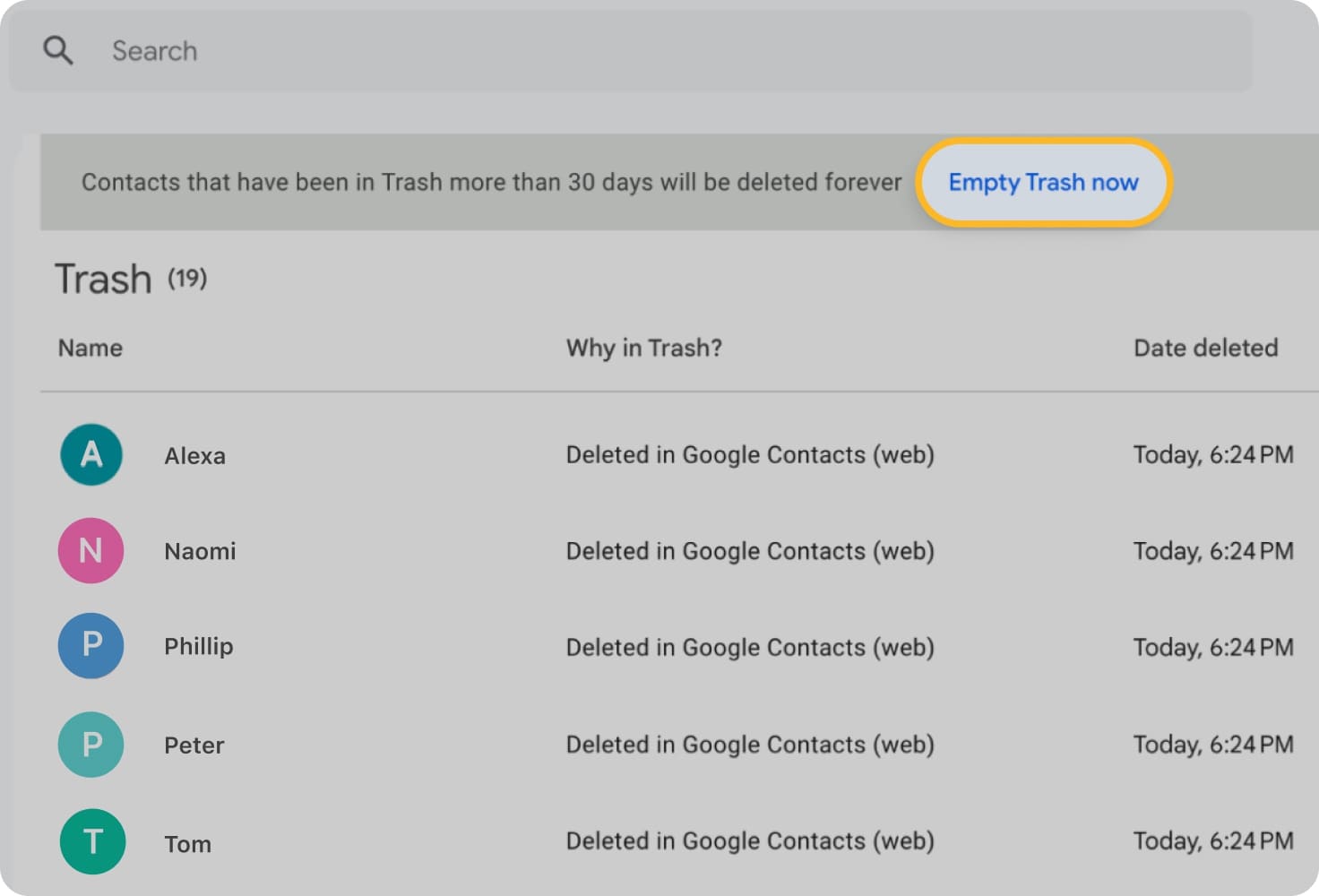Click Naomi's pink avatar circle
This screenshot has width=1319, height=896.
click(x=91, y=551)
